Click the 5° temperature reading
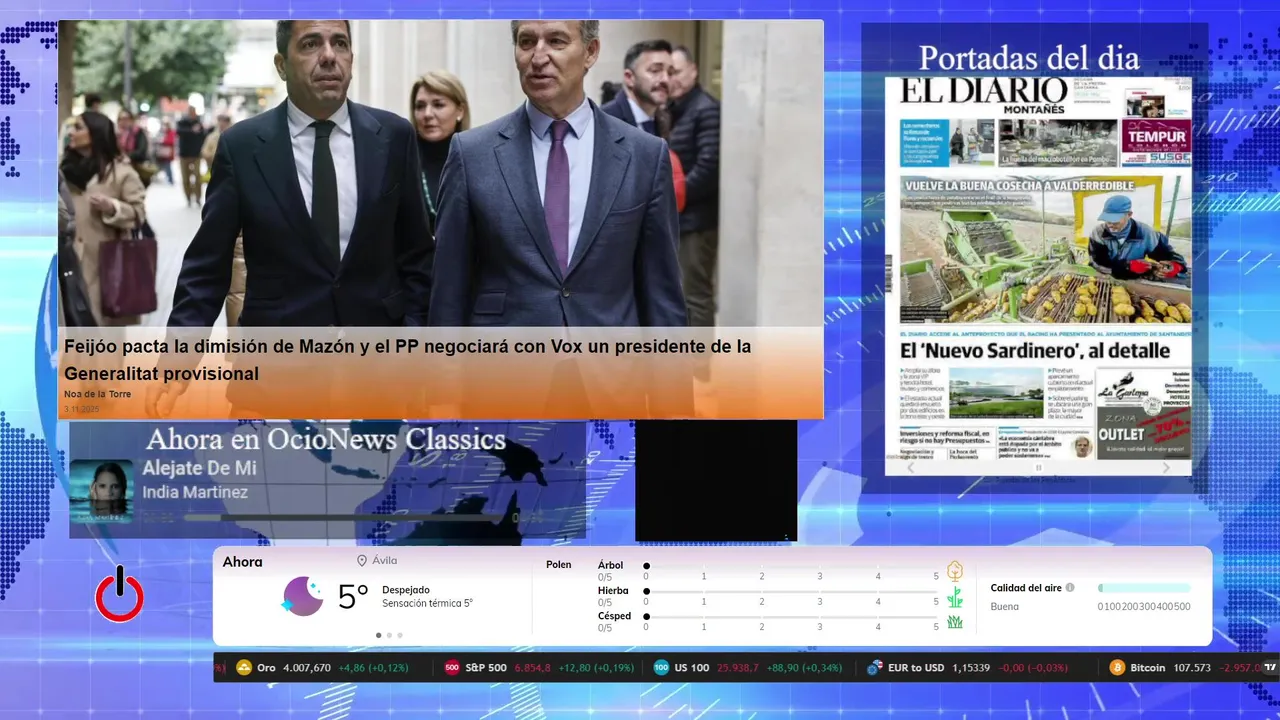This screenshot has height=720, width=1280. pos(353,597)
